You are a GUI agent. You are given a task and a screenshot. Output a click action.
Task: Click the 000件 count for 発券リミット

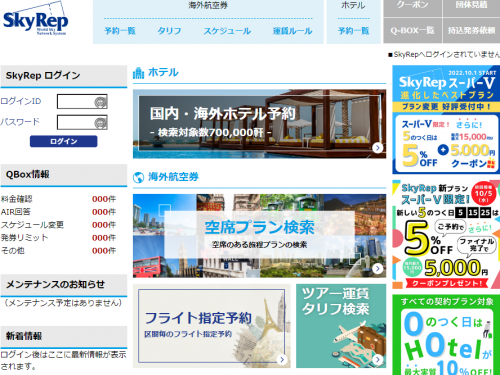[104, 238]
